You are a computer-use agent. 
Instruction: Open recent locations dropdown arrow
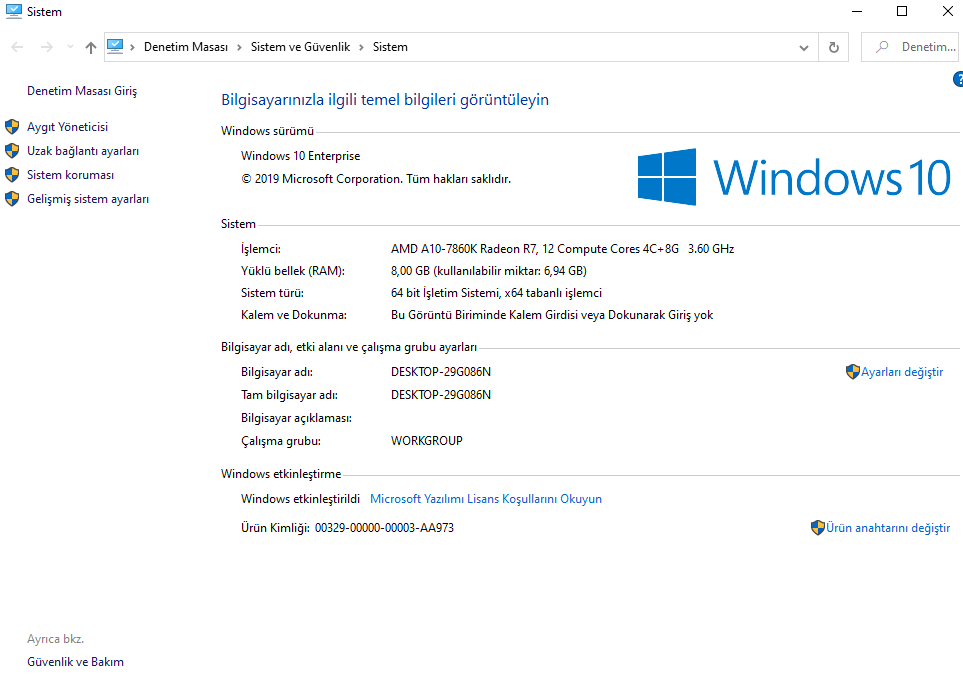click(x=70, y=47)
